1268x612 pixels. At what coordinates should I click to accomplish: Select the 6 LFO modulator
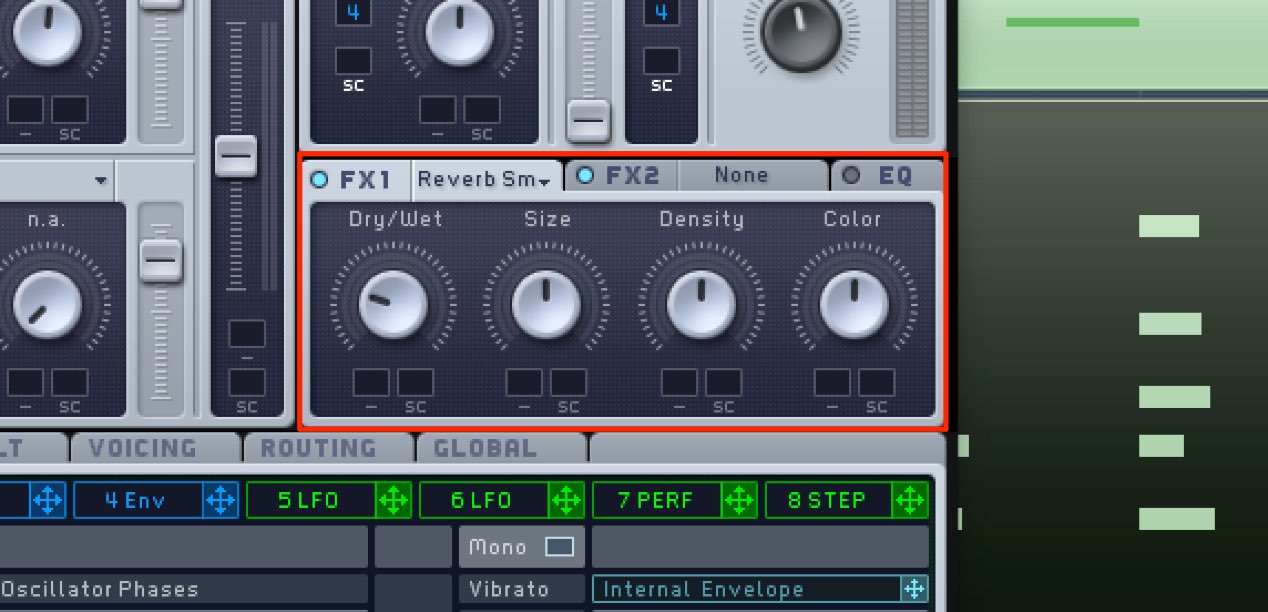(483, 500)
